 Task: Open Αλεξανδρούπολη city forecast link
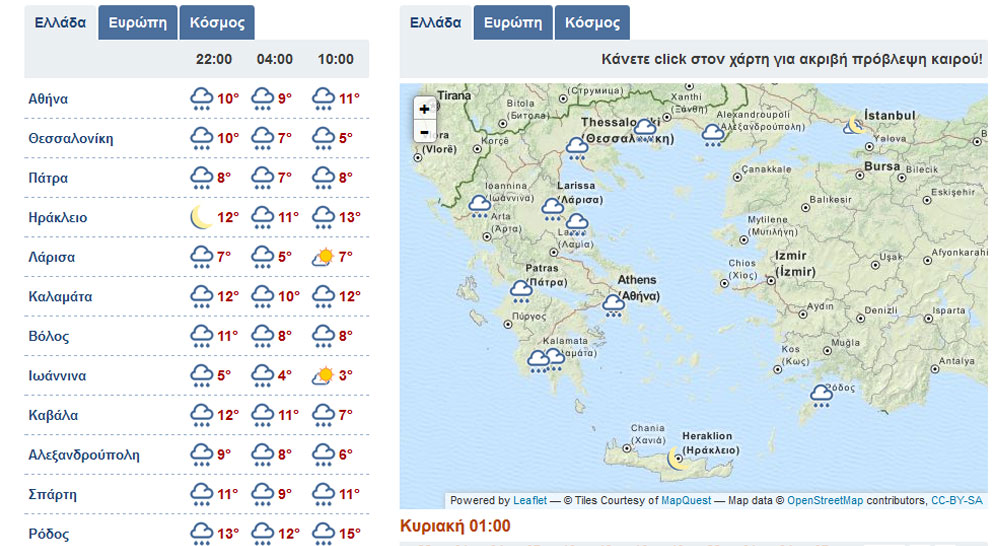click(x=84, y=456)
